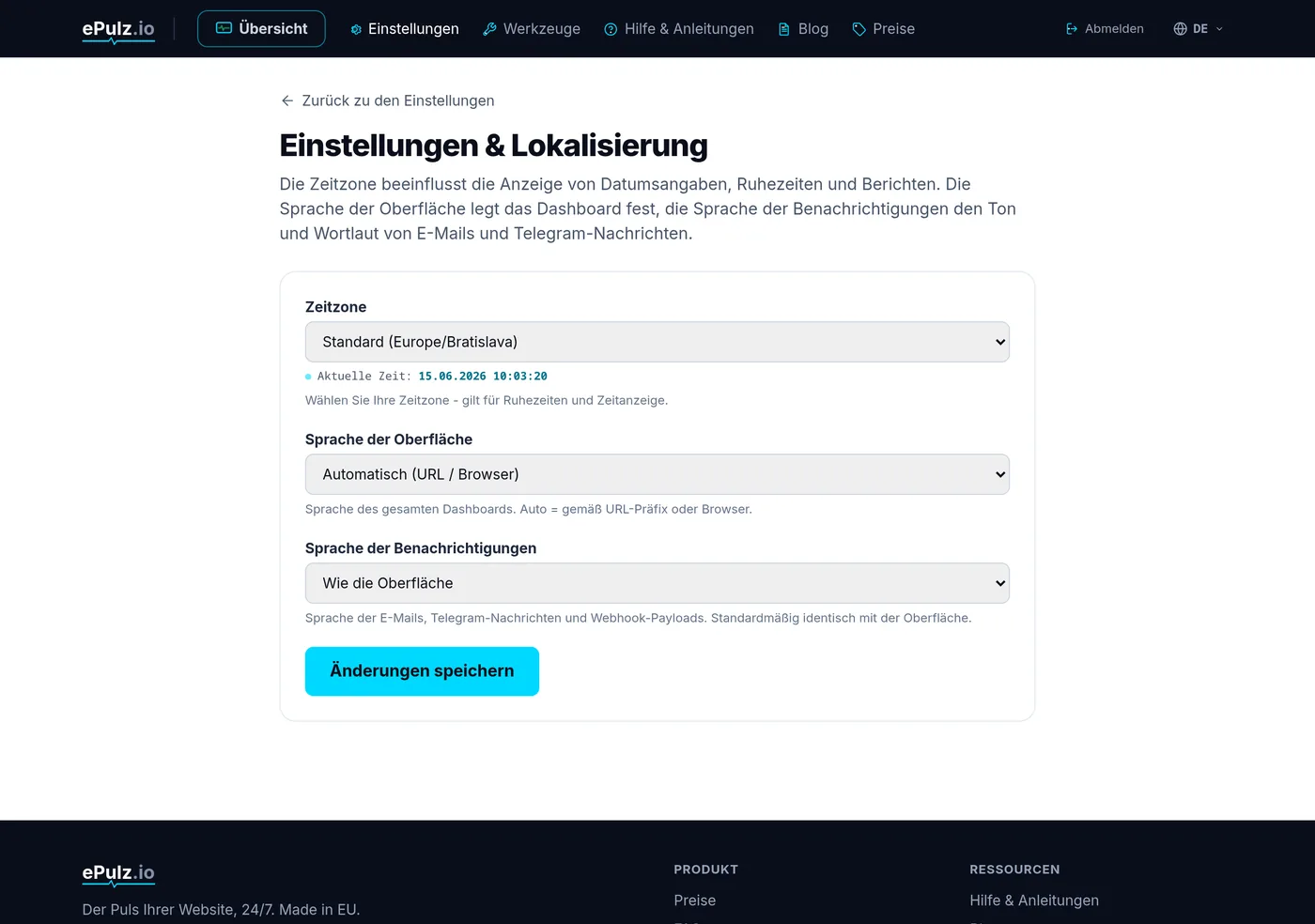
Task: Click the current time 15.06.2026 10:03:20
Action: point(483,377)
